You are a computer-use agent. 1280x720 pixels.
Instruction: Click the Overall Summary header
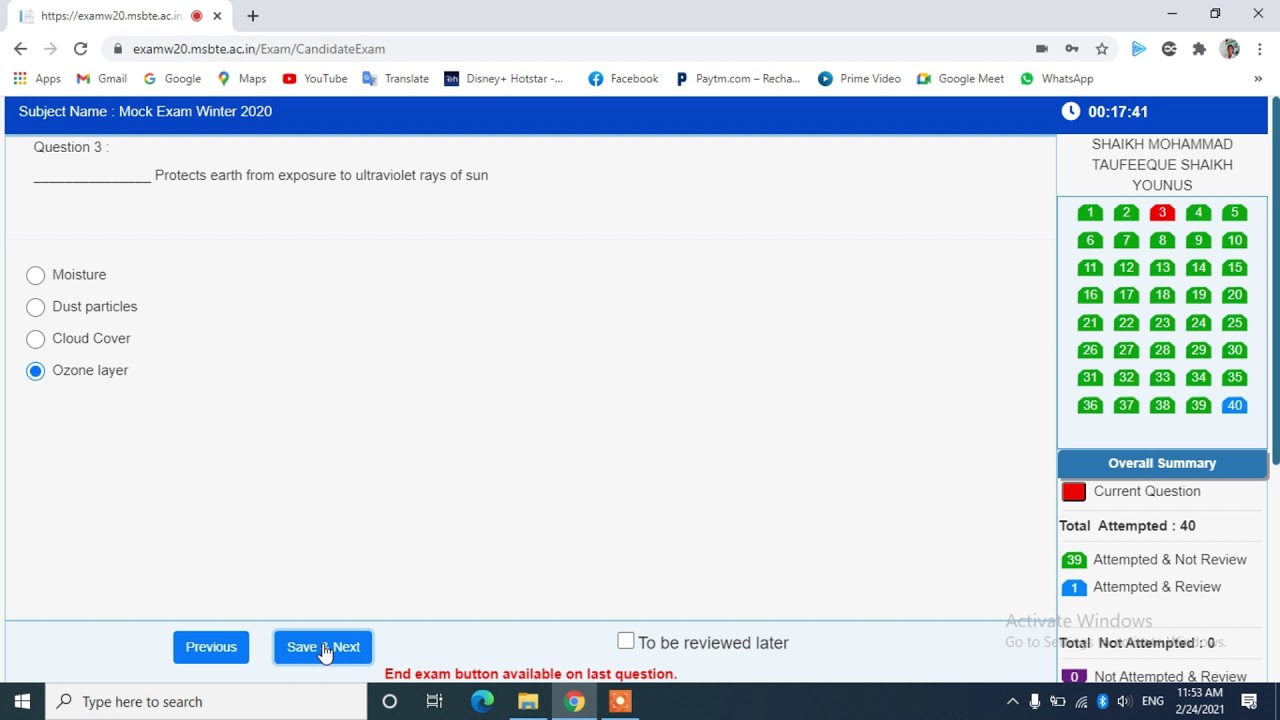[x=1162, y=463]
